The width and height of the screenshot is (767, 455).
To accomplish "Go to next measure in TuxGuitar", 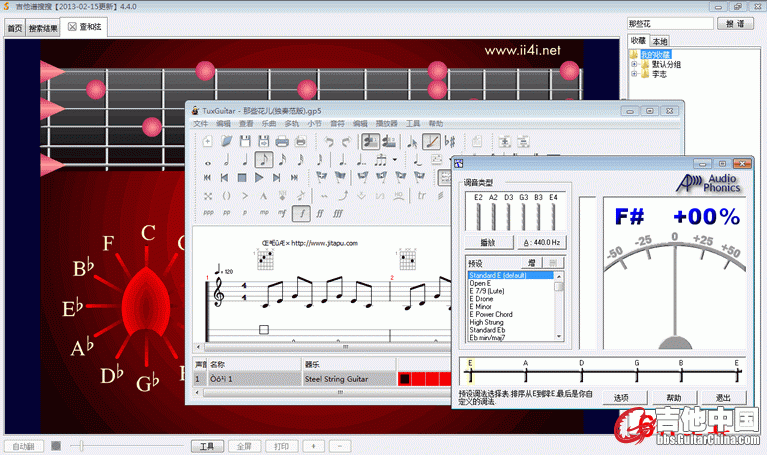I will coord(276,178).
